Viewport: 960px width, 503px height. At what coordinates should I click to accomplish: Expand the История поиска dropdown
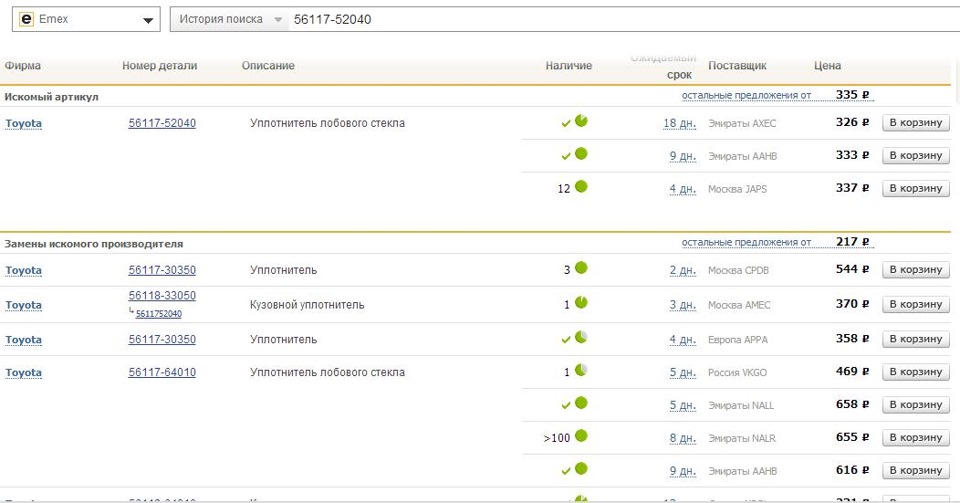click(x=278, y=20)
